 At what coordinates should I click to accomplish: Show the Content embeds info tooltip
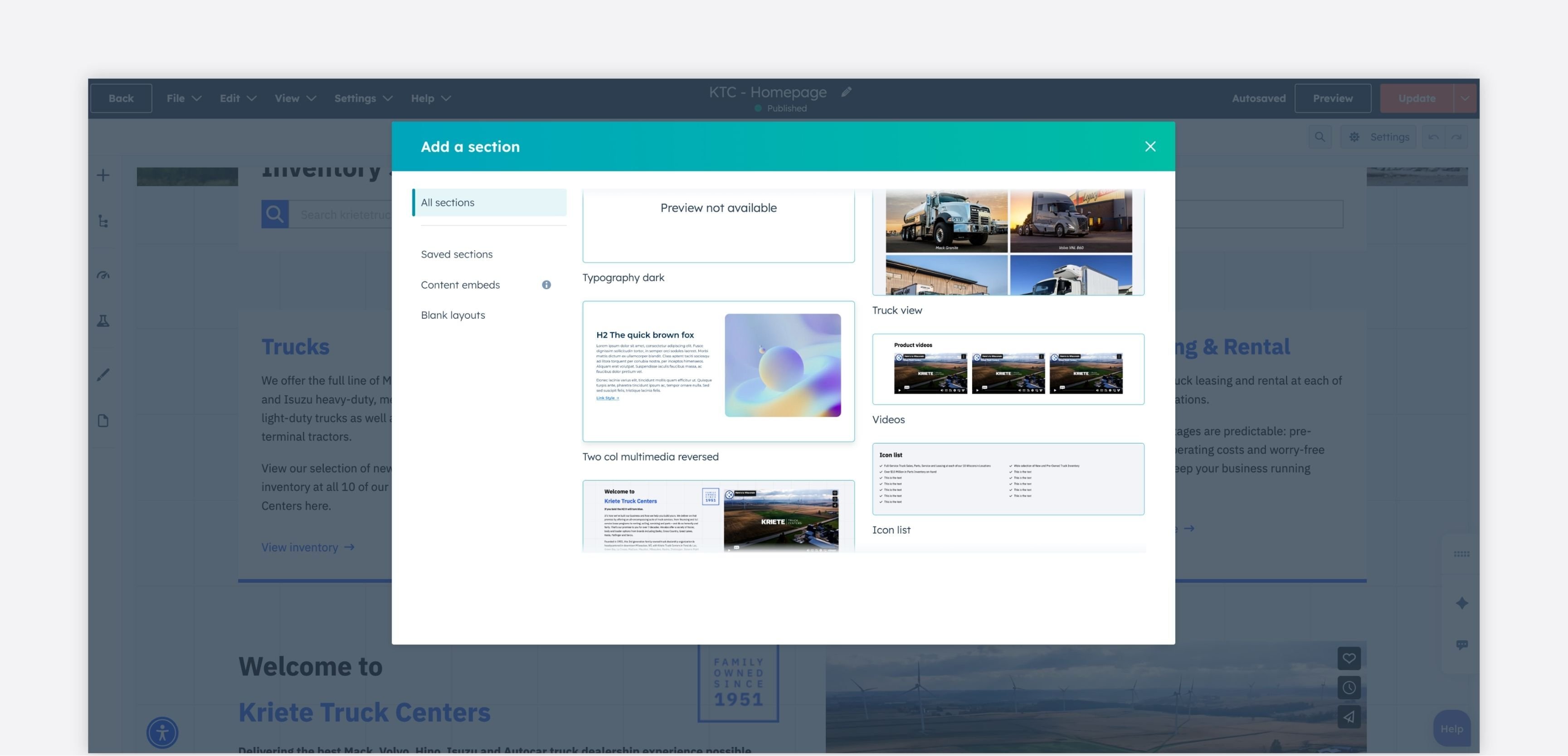tap(546, 284)
